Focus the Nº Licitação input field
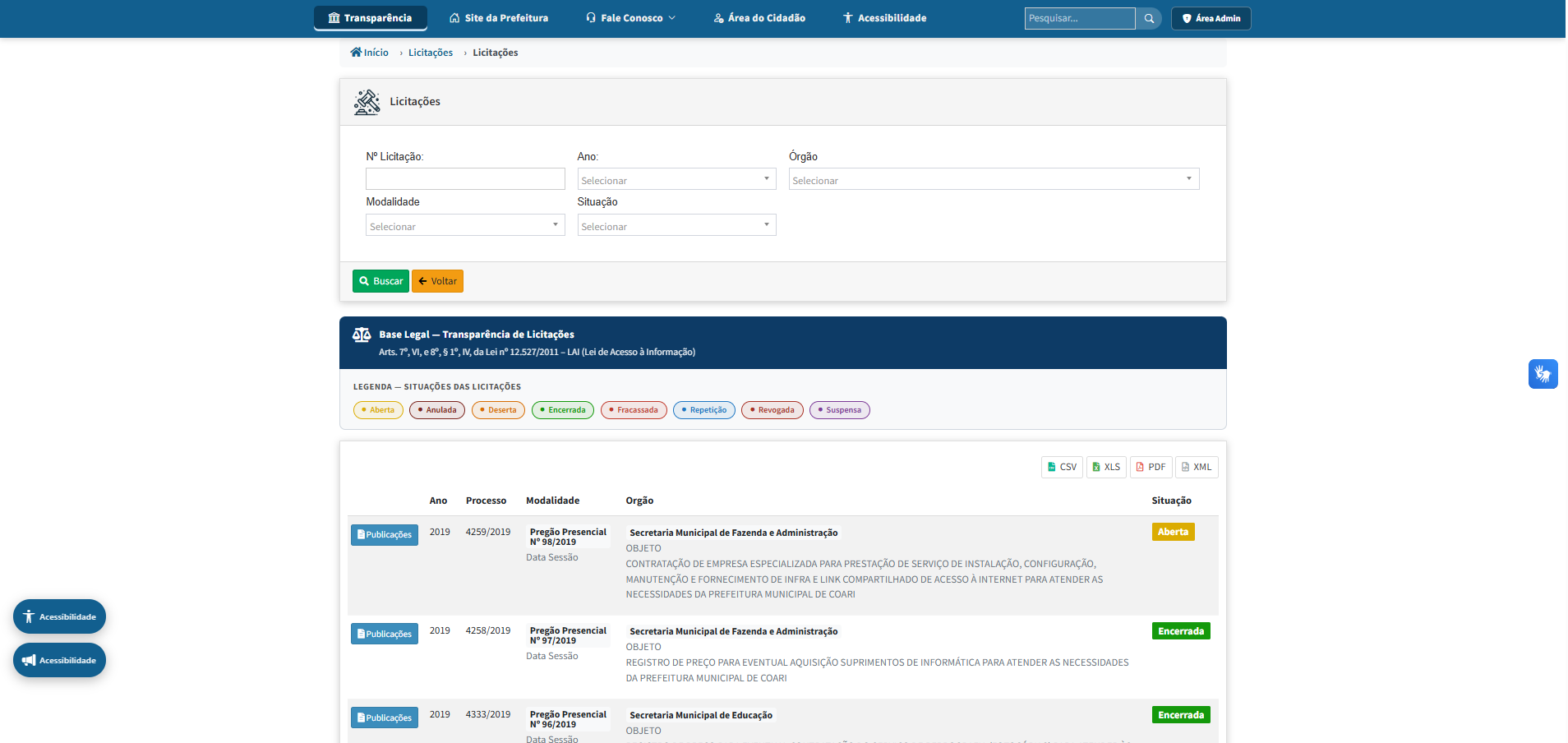The height and width of the screenshot is (743, 1568). pyautogui.click(x=465, y=179)
